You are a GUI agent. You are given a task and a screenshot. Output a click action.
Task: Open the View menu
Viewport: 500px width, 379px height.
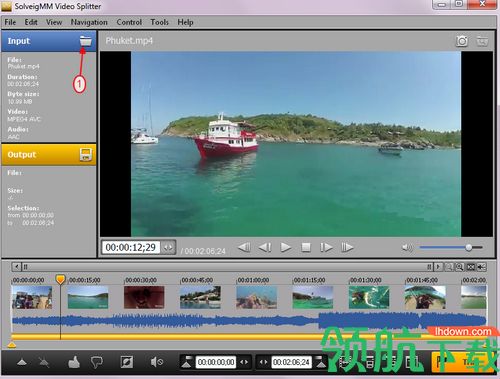coord(54,22)
